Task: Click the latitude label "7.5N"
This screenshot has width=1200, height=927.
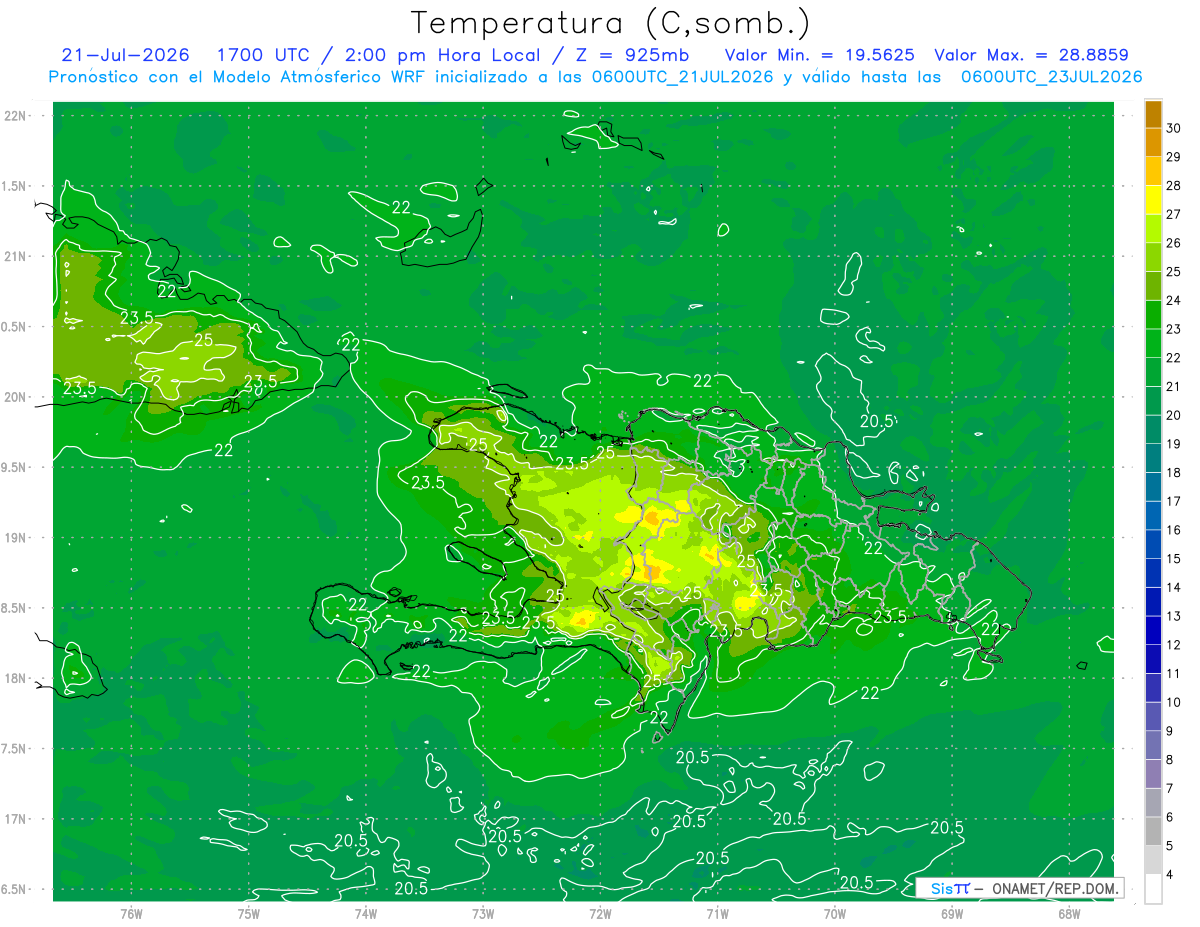Action: click(x=15, y=749)
